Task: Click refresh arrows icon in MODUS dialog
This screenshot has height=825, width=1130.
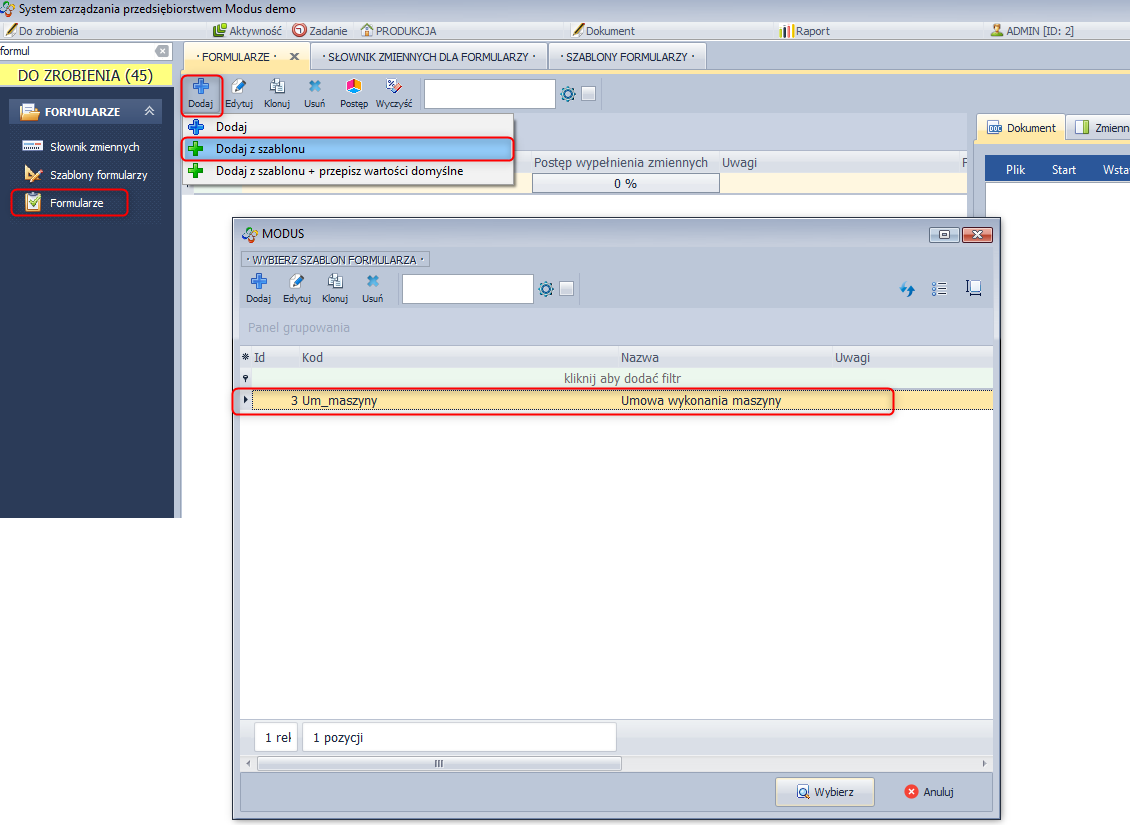Action: point(908,289)
